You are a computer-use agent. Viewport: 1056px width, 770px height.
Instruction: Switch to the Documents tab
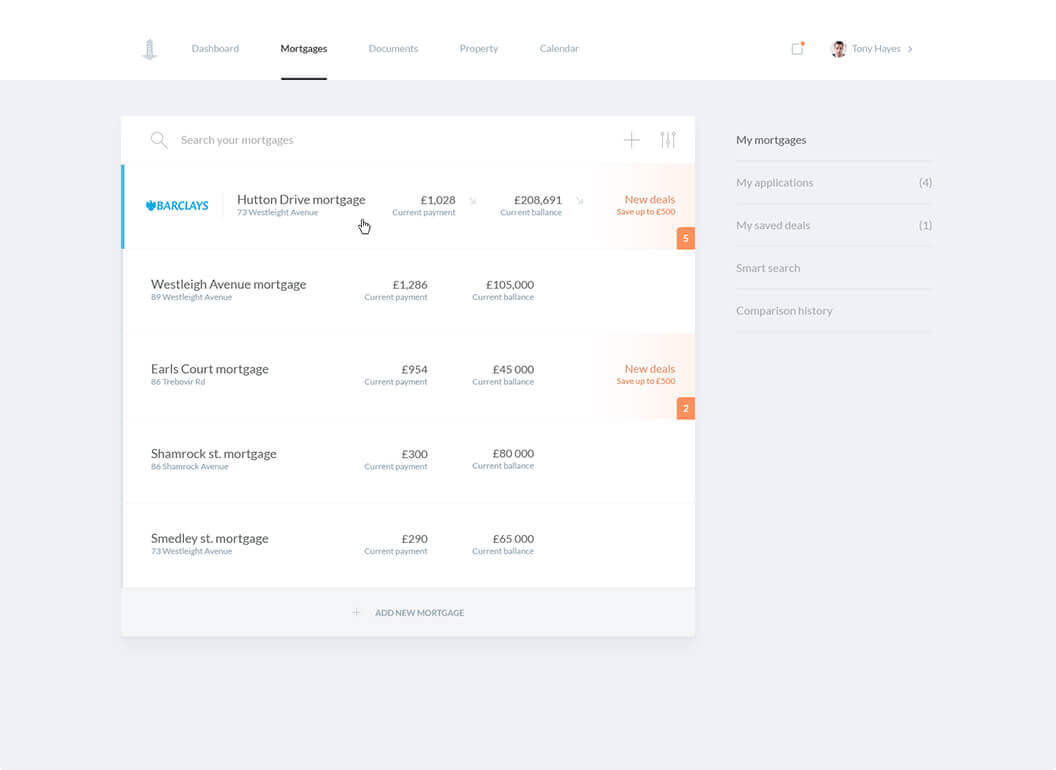[x=393, y=48]
